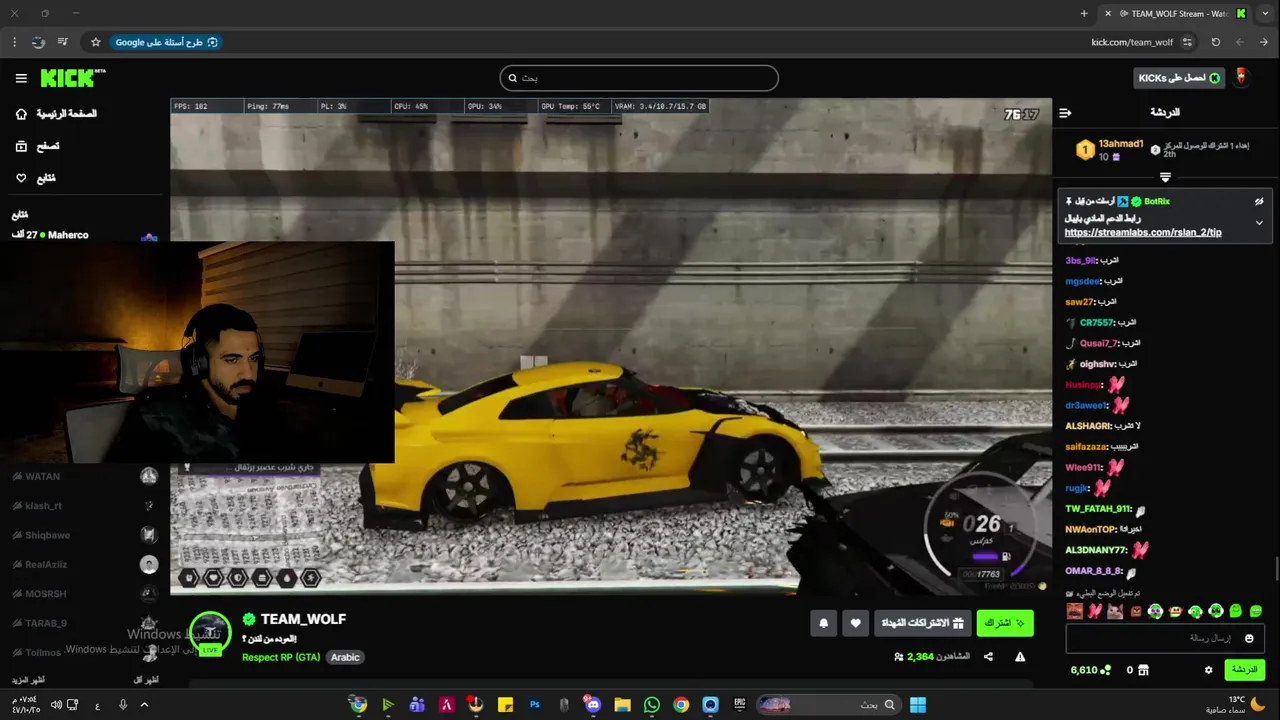Report the stream warning icon
Viewport: 1280px width, 720px height.
click(1020, 657)
